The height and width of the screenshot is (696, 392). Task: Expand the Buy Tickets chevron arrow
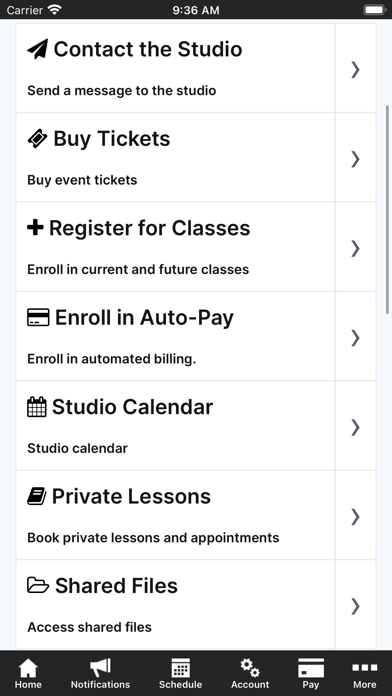[356, 158]
